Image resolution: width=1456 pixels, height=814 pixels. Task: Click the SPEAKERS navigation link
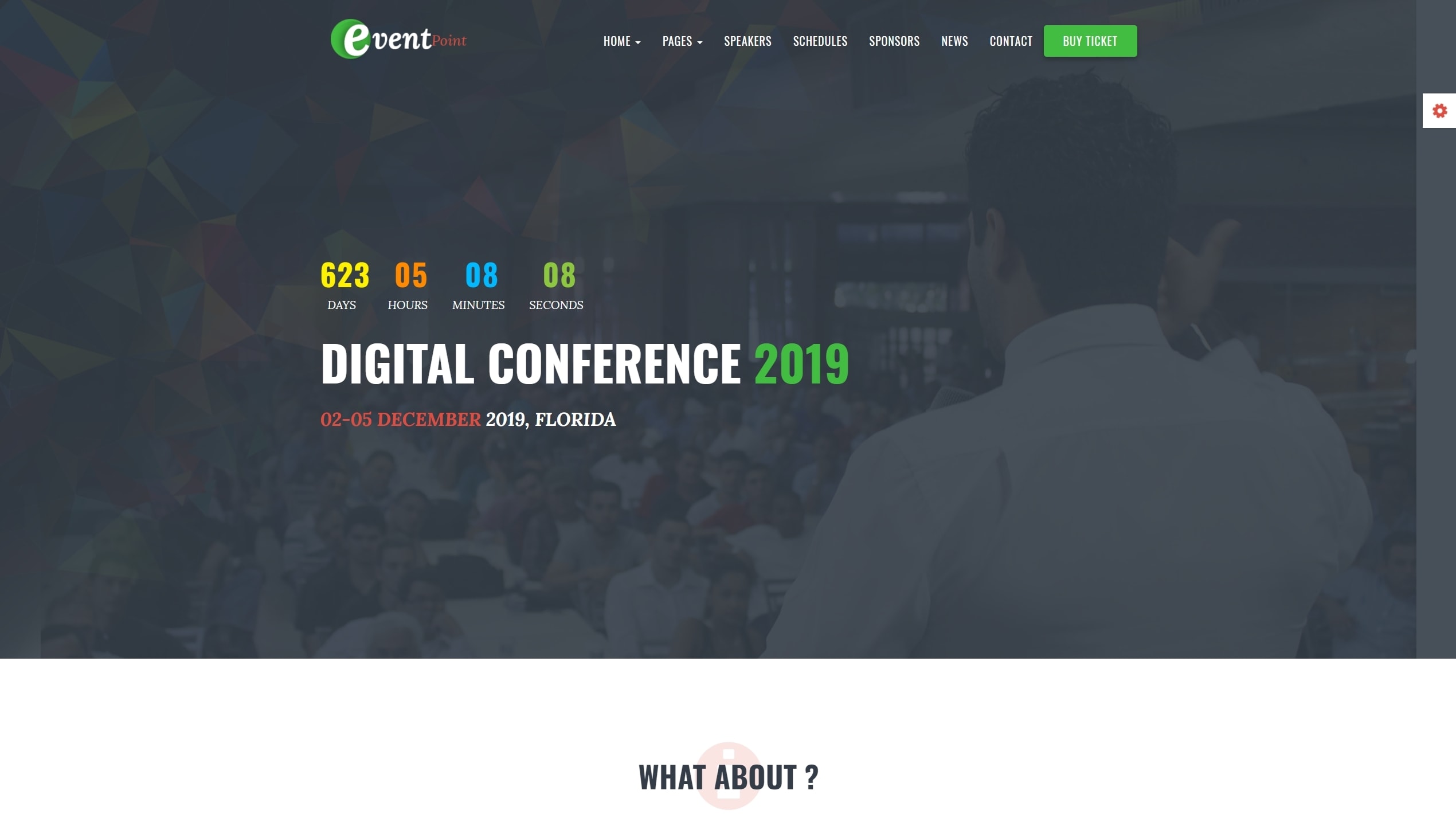click(748, 40)
